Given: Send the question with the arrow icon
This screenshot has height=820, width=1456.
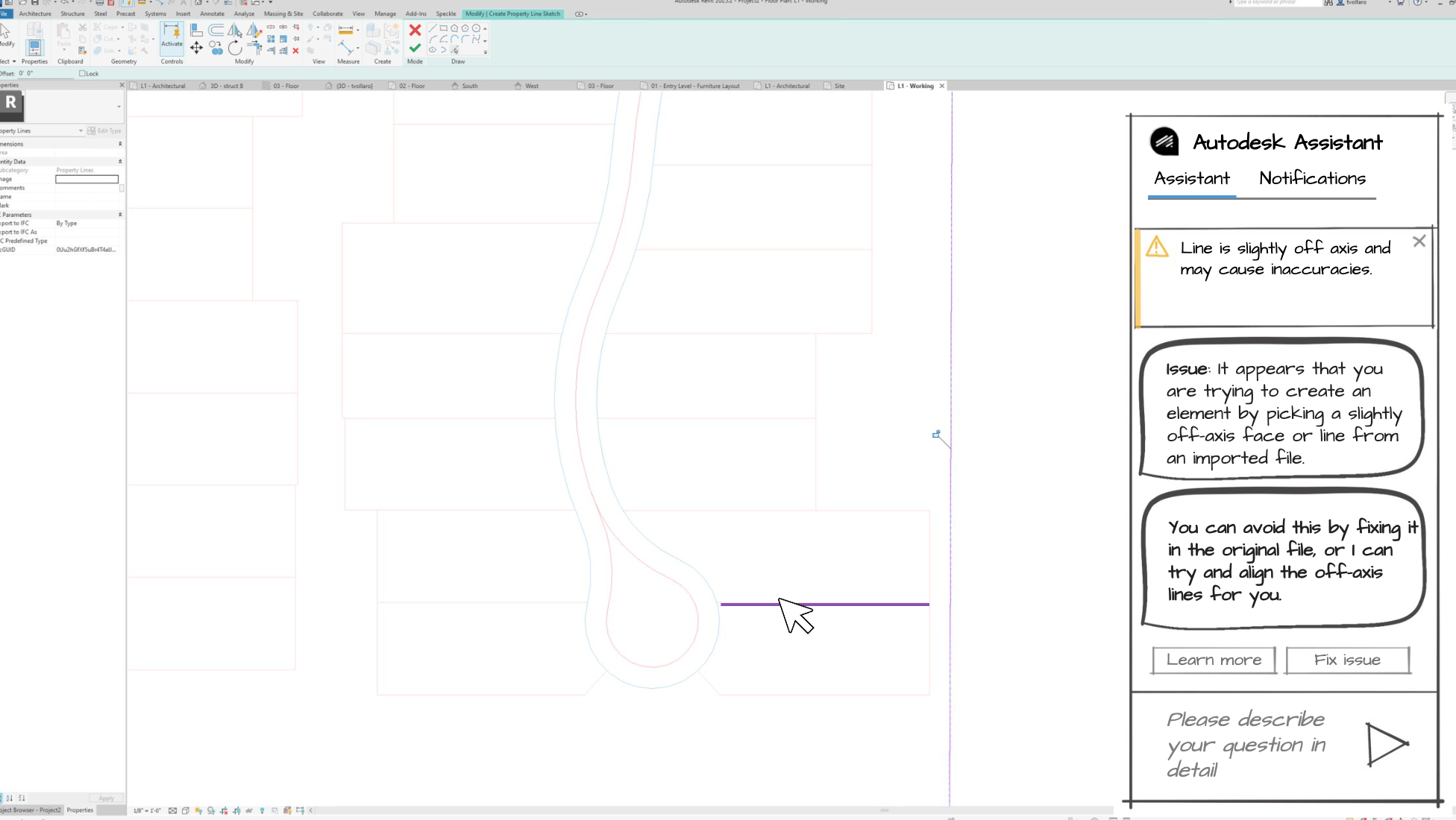Looking at the screenshot, I should coord(1387,743).
